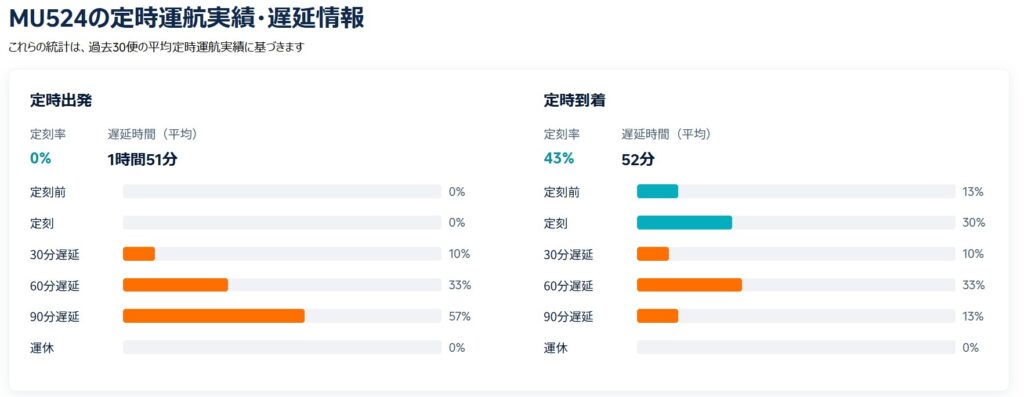Click the 定刻 arrival teal bar at 30%
This screenshot has width=1024, height=397.
click(684, 223)
